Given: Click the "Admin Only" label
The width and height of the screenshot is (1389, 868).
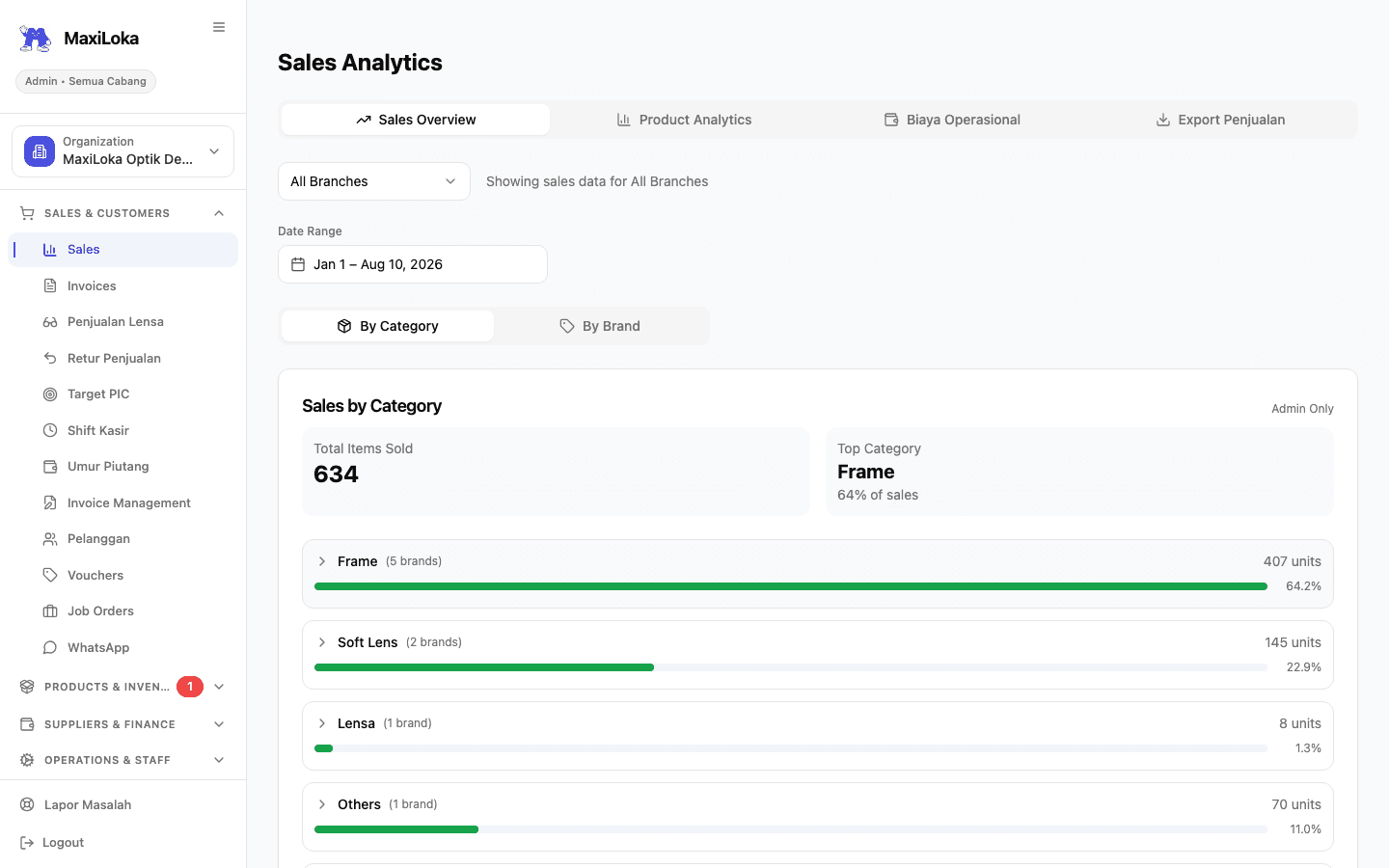Looking at the screenshot, I should pos(1302,409).
